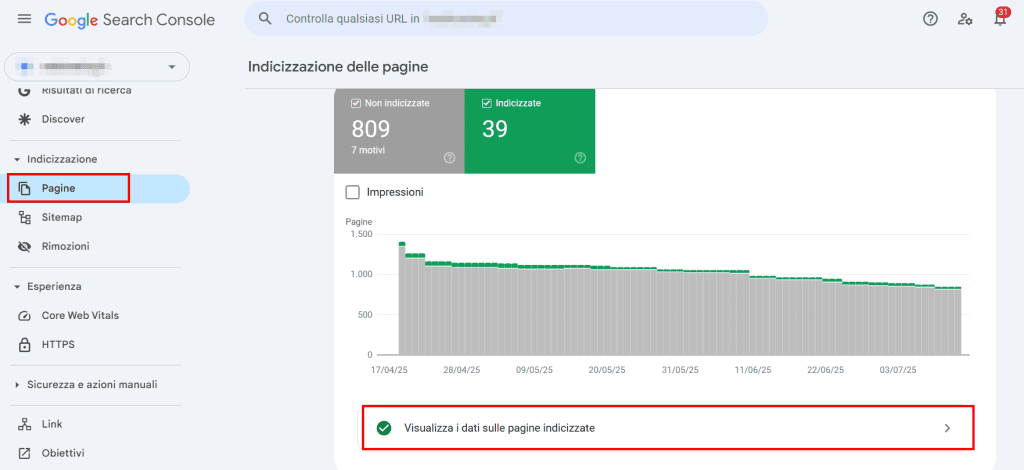This screenshot has width=1024, height=470.
Task: Expand Sicurezza e azioni manuali section
Action: [17, 385]
